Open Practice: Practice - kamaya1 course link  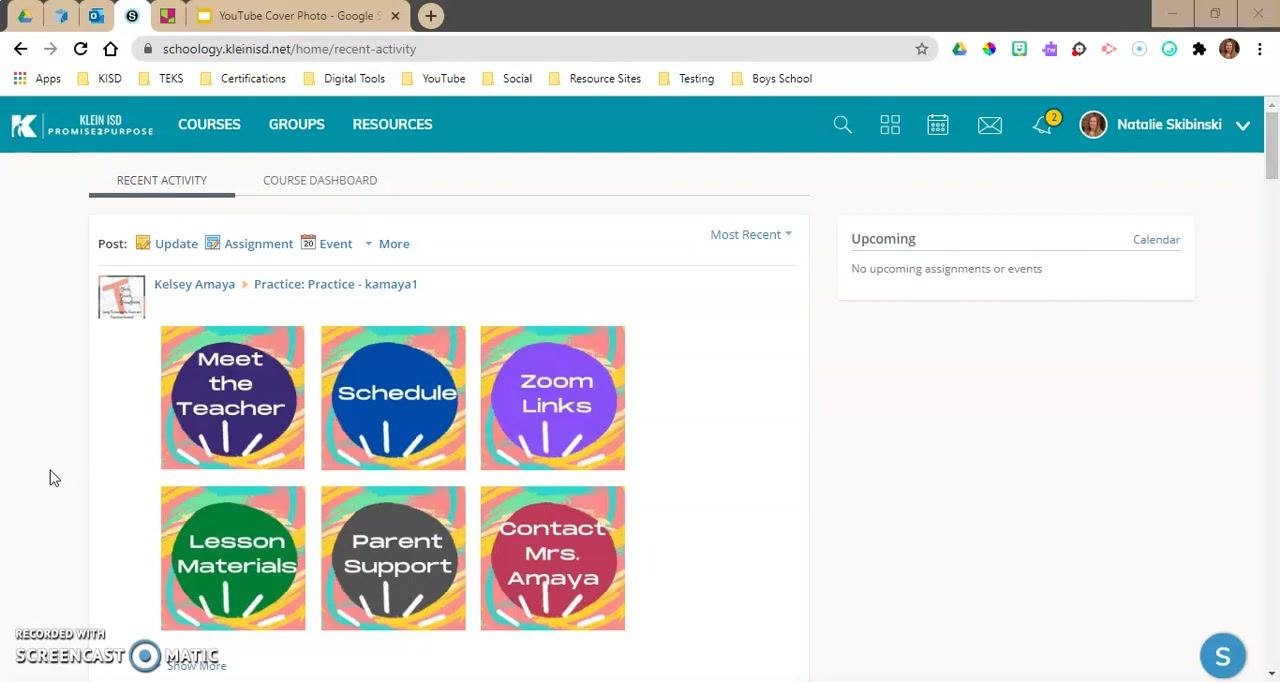[335, 284]
